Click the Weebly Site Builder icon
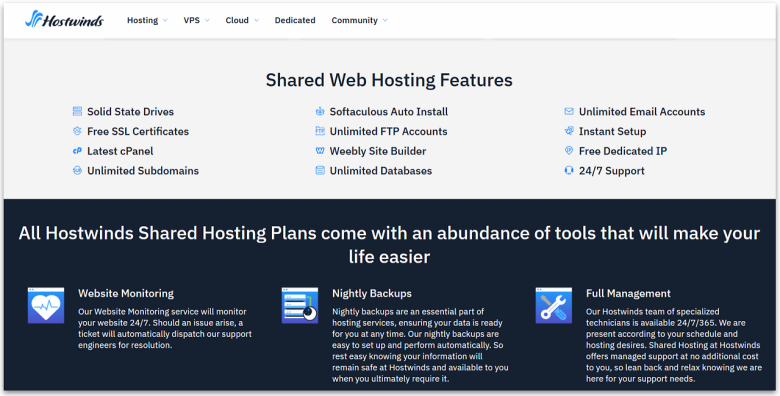 [x=320, y=151]
